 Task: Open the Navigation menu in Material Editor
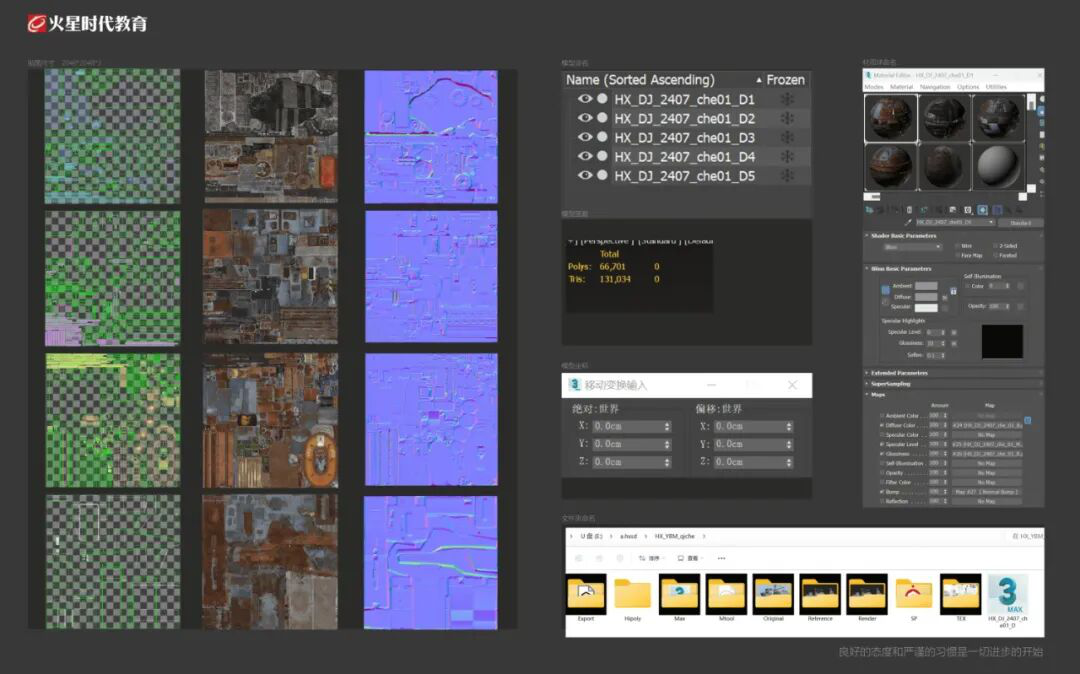935,87
